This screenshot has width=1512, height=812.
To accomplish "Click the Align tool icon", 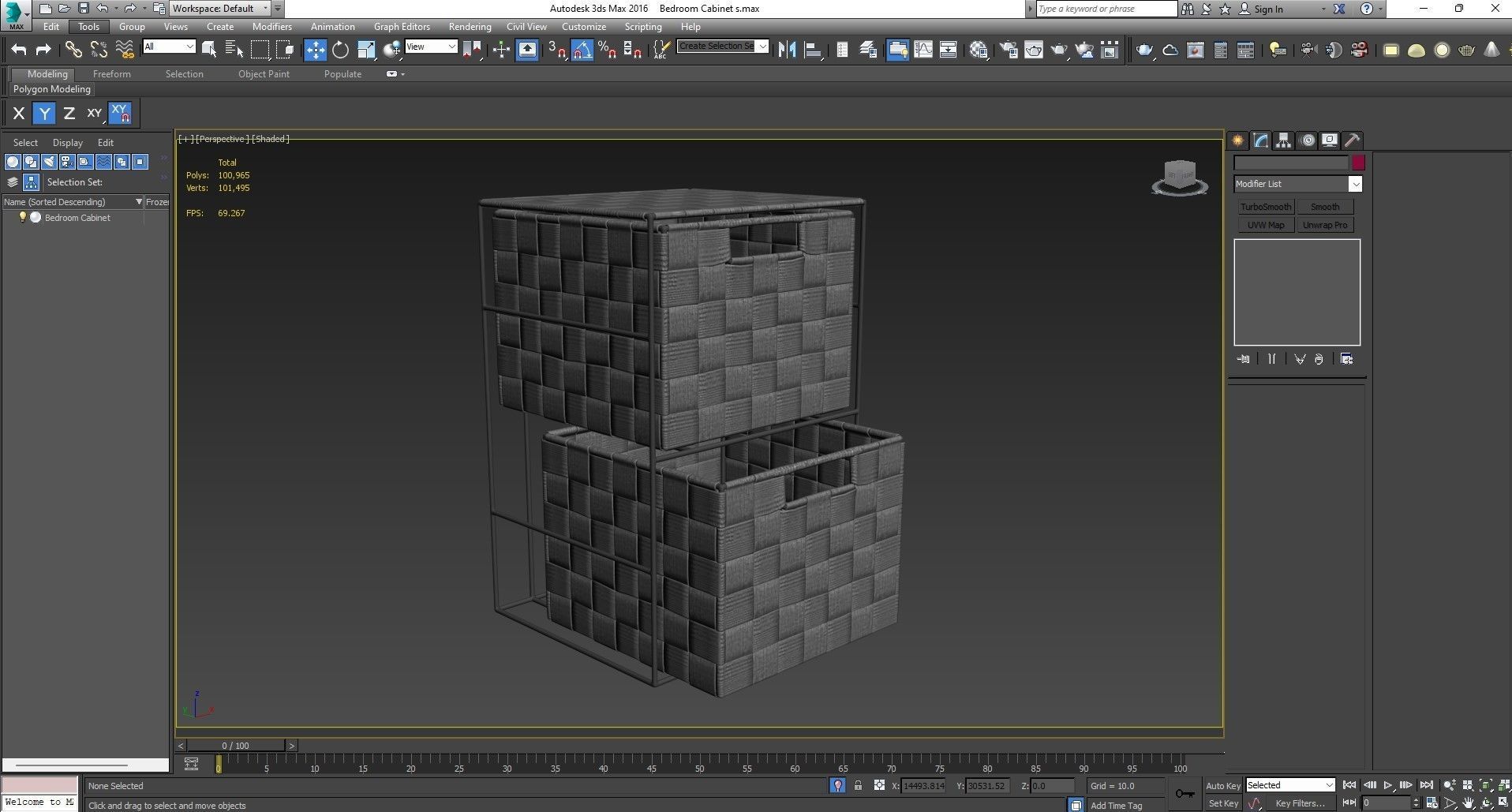I will [813, 50].
